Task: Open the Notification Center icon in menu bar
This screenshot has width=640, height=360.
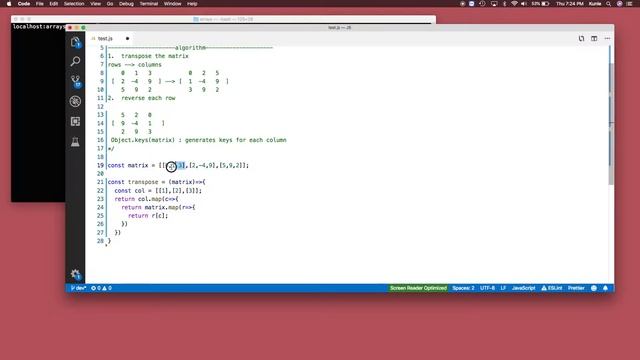Action: pos(629,4)
